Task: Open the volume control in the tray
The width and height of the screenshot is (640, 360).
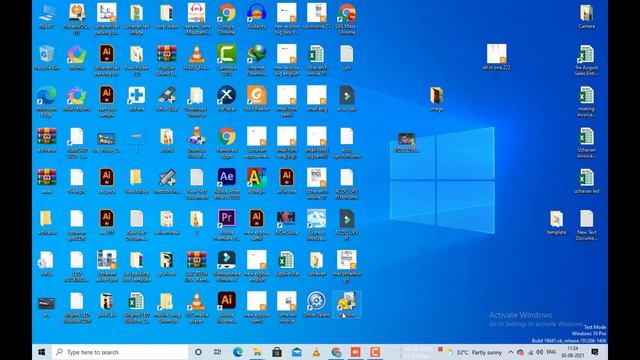Action: click(540, 352)
